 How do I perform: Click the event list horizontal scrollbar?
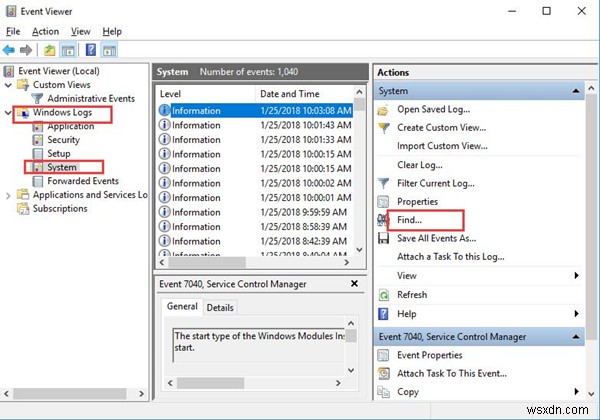(x=254, y=262)
